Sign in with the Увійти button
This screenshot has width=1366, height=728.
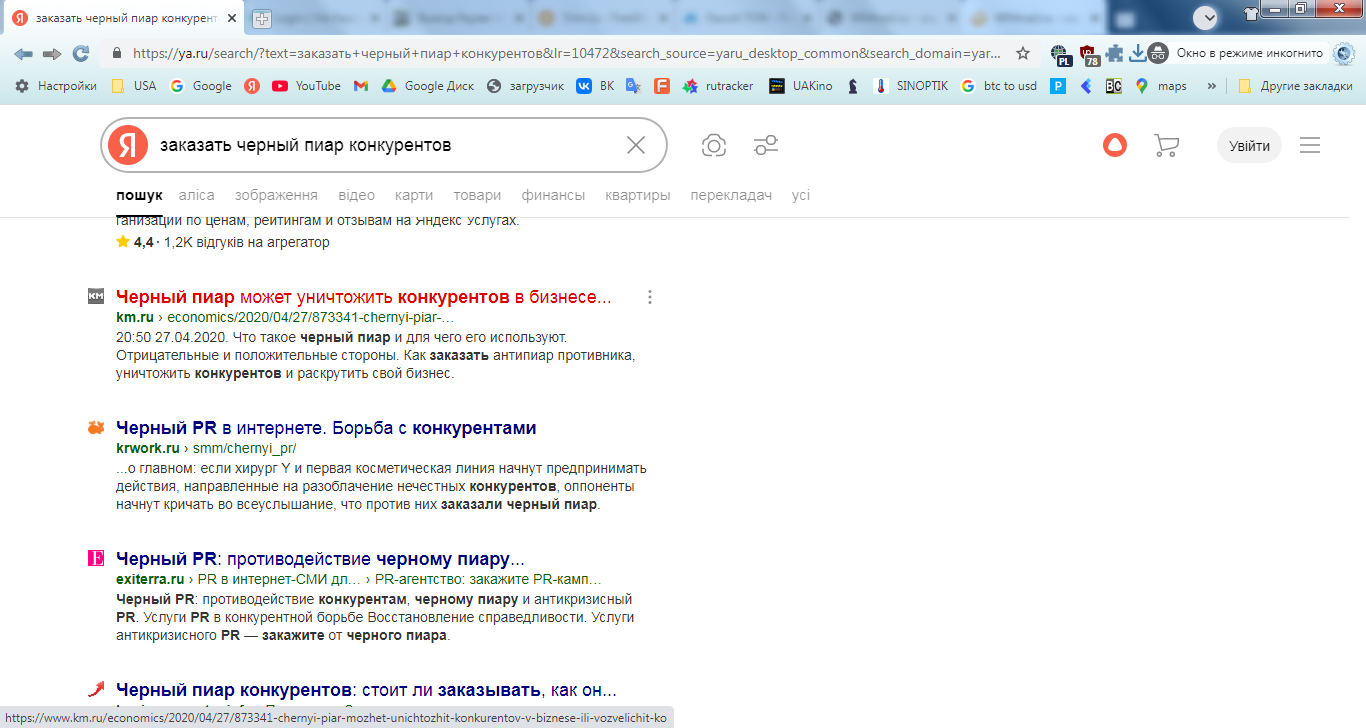point(1249,146)
